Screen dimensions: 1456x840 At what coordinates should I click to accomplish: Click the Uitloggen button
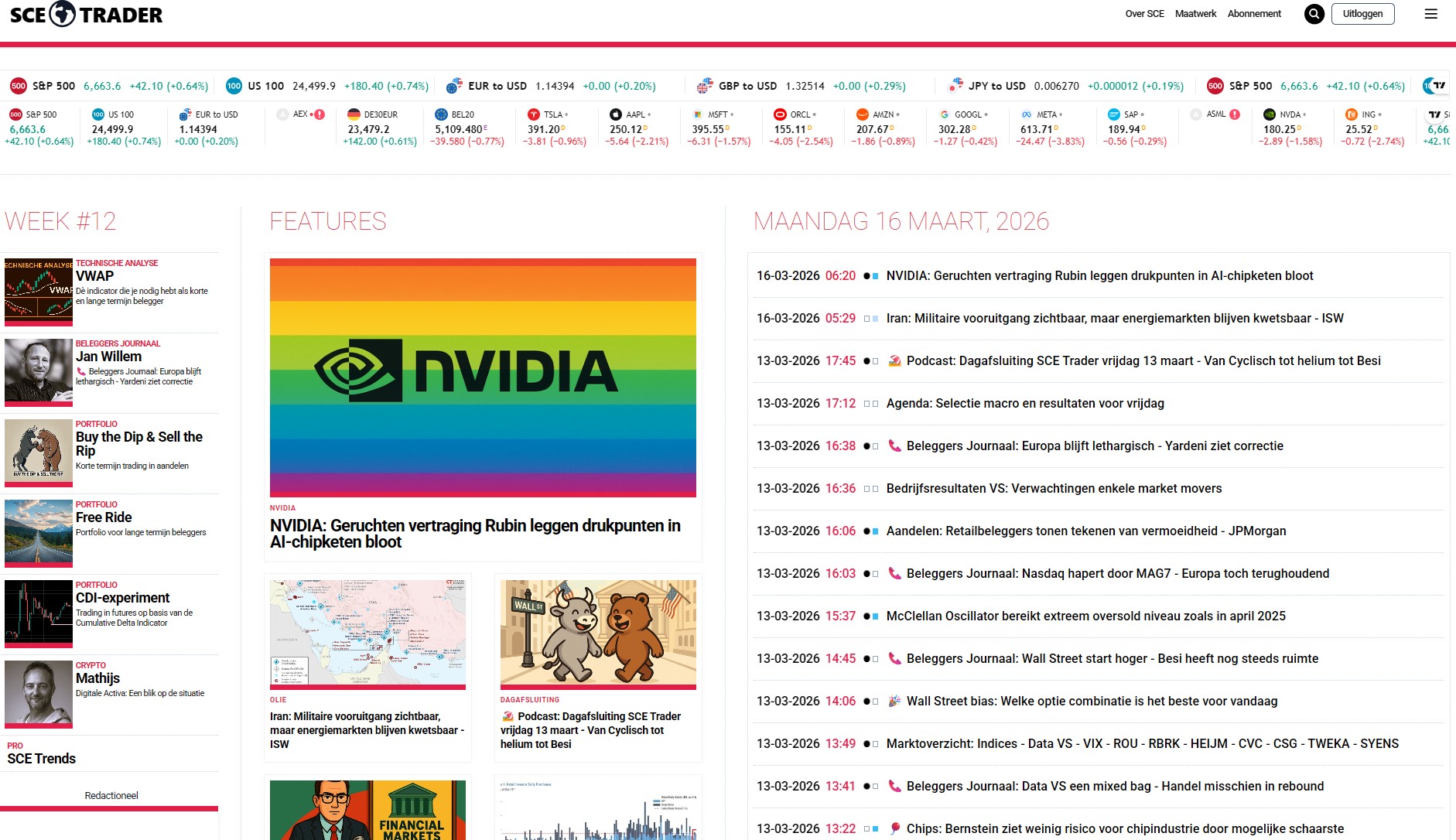click(1362, 14)
